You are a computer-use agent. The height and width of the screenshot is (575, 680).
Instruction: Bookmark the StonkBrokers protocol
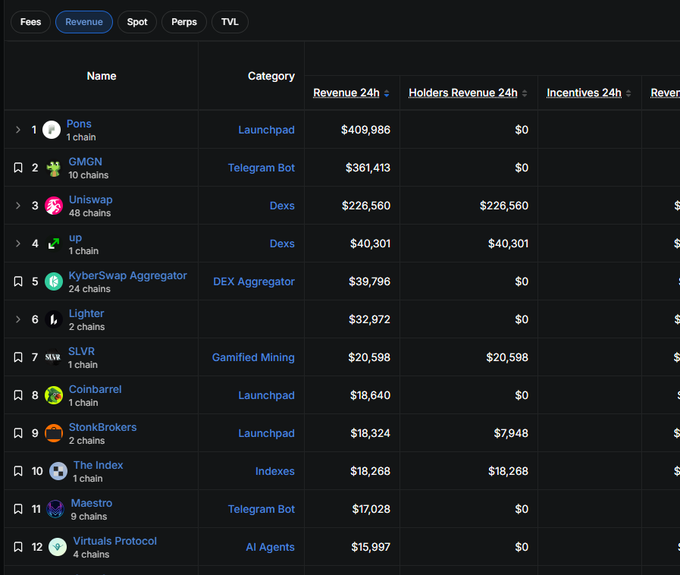(x=18, y=433)
